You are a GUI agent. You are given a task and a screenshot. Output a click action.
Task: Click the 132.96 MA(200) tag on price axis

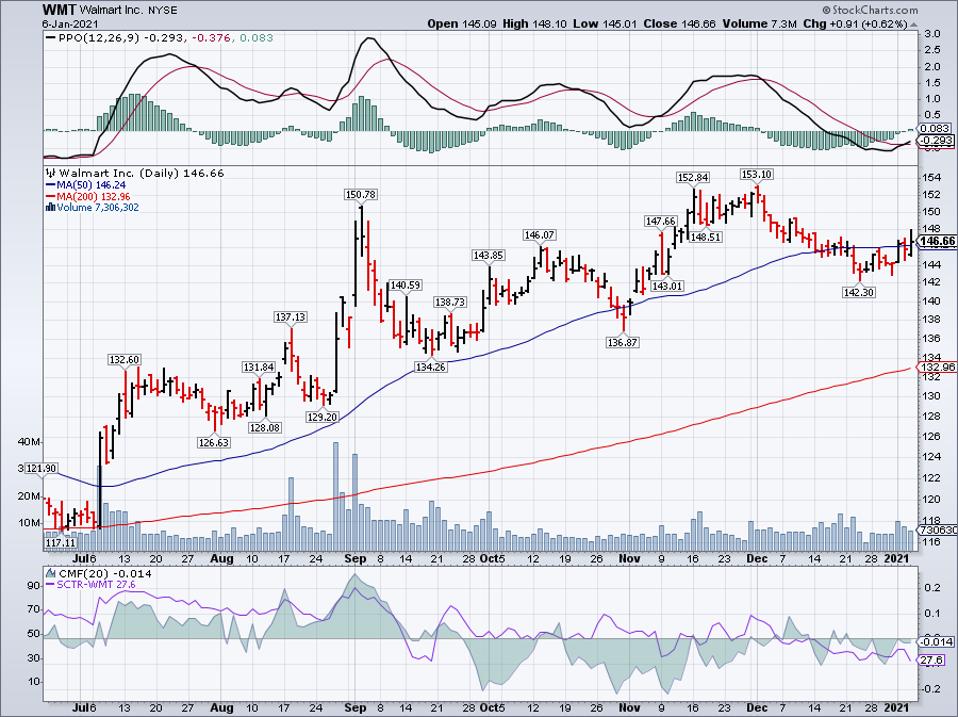coord(937,367)
